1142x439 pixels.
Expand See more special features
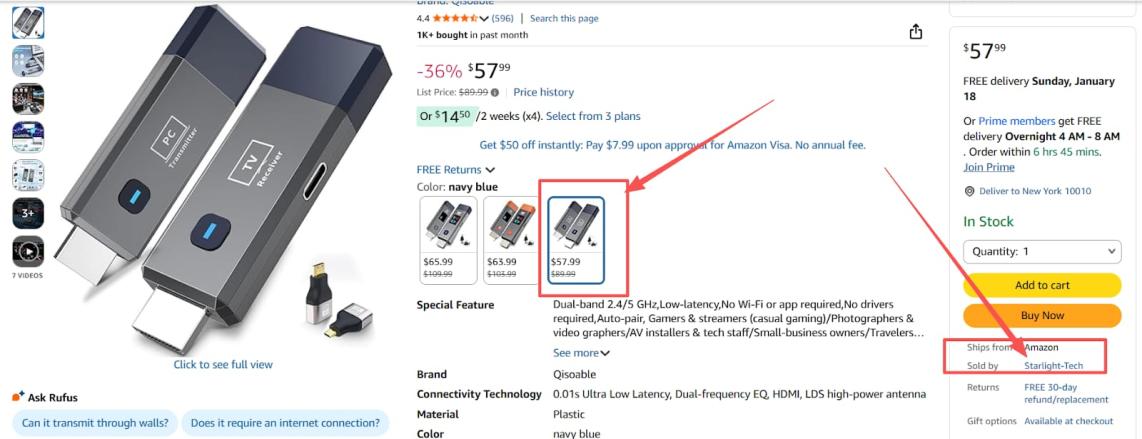pyautogui.click(x=581, y=353)
